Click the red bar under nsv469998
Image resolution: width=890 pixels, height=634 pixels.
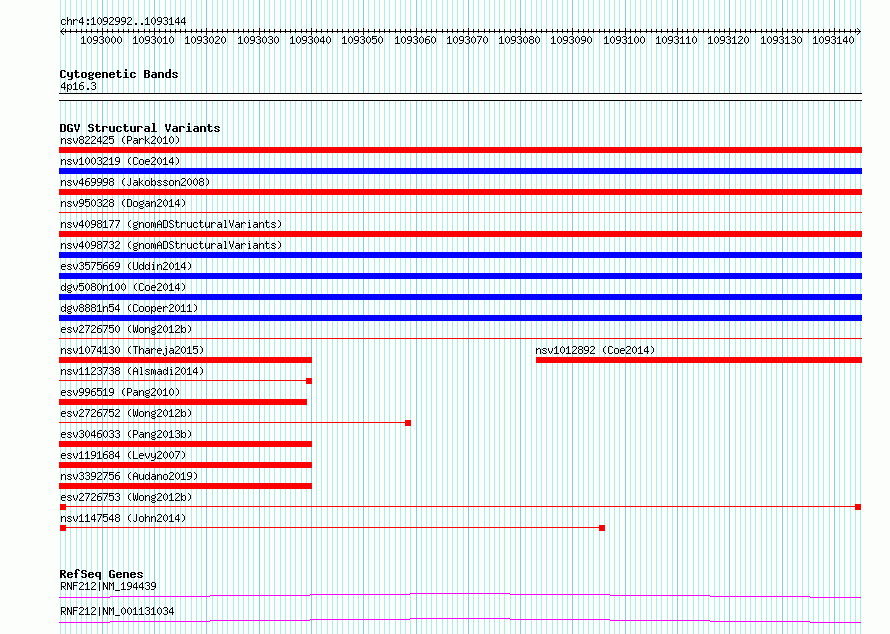pos(460,192)
